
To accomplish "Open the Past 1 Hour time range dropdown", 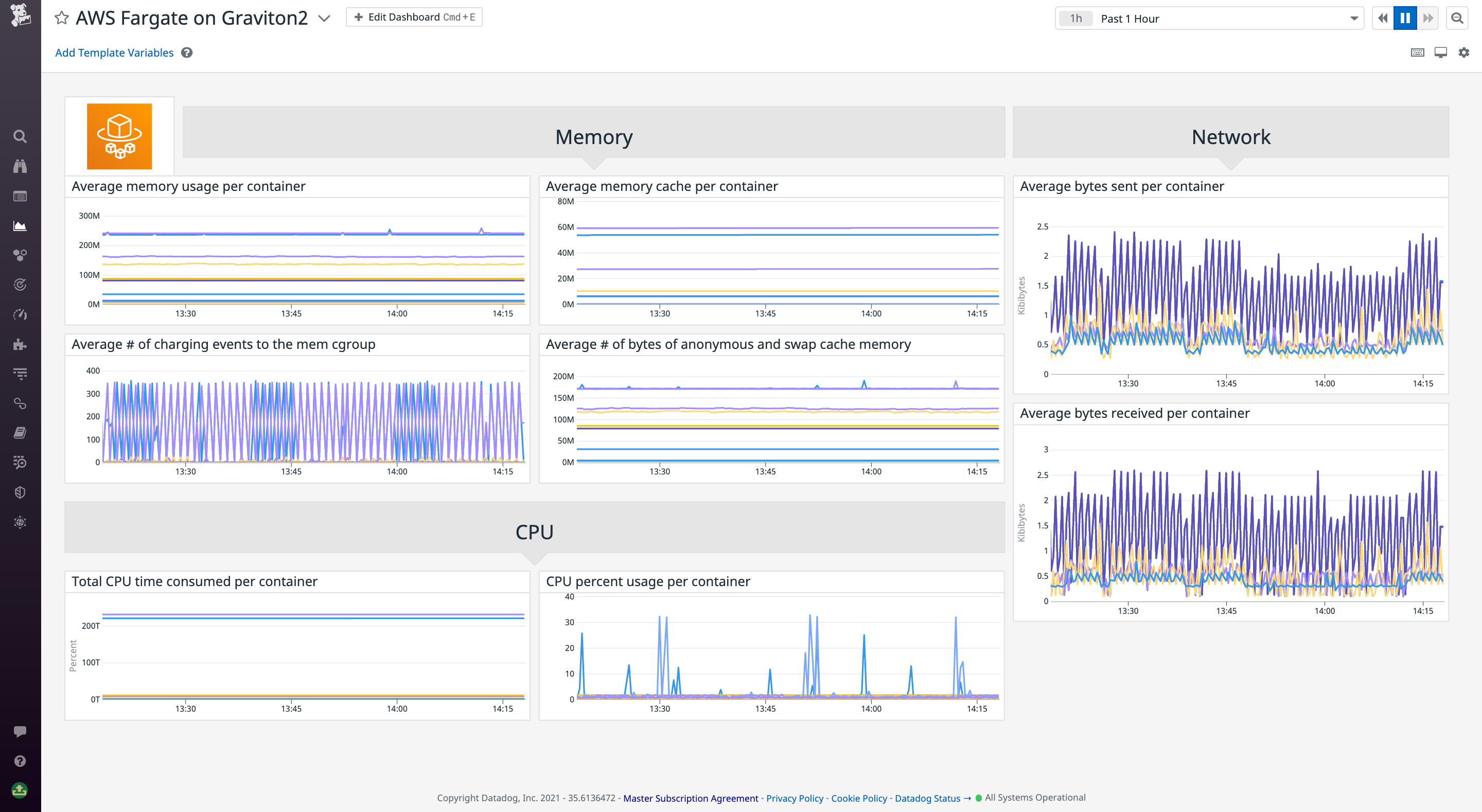I will (x=1208, y=18).
